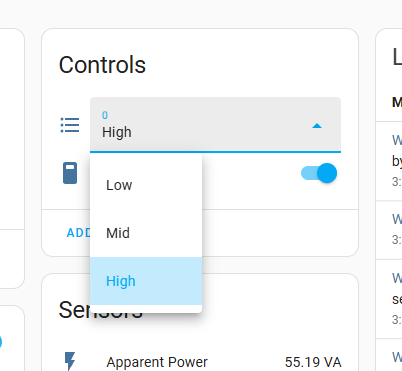This screenshot has width=402, height=371.
Task: Open the logbook entry containing 'by'
Action: pyautogui.click(x=397, y=161)
